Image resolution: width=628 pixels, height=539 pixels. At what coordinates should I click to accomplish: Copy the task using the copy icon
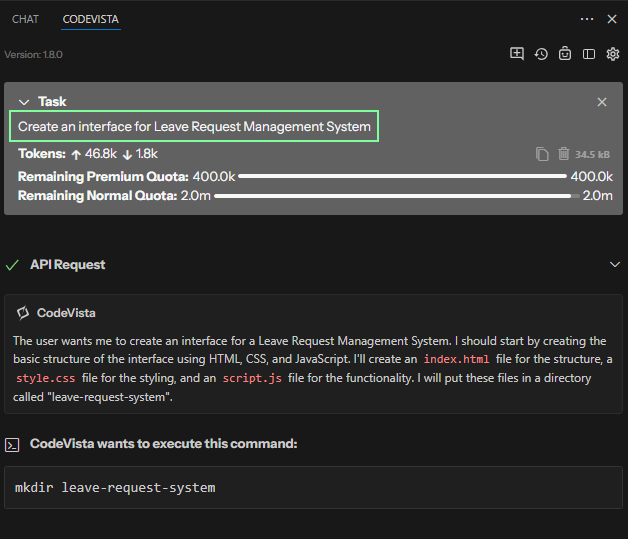[x=542, y=154]
